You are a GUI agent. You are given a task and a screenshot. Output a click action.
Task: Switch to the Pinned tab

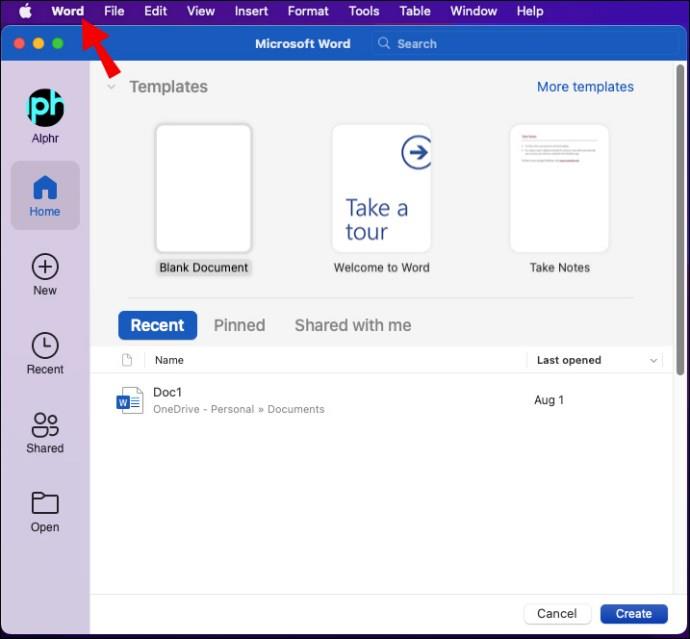239,325
